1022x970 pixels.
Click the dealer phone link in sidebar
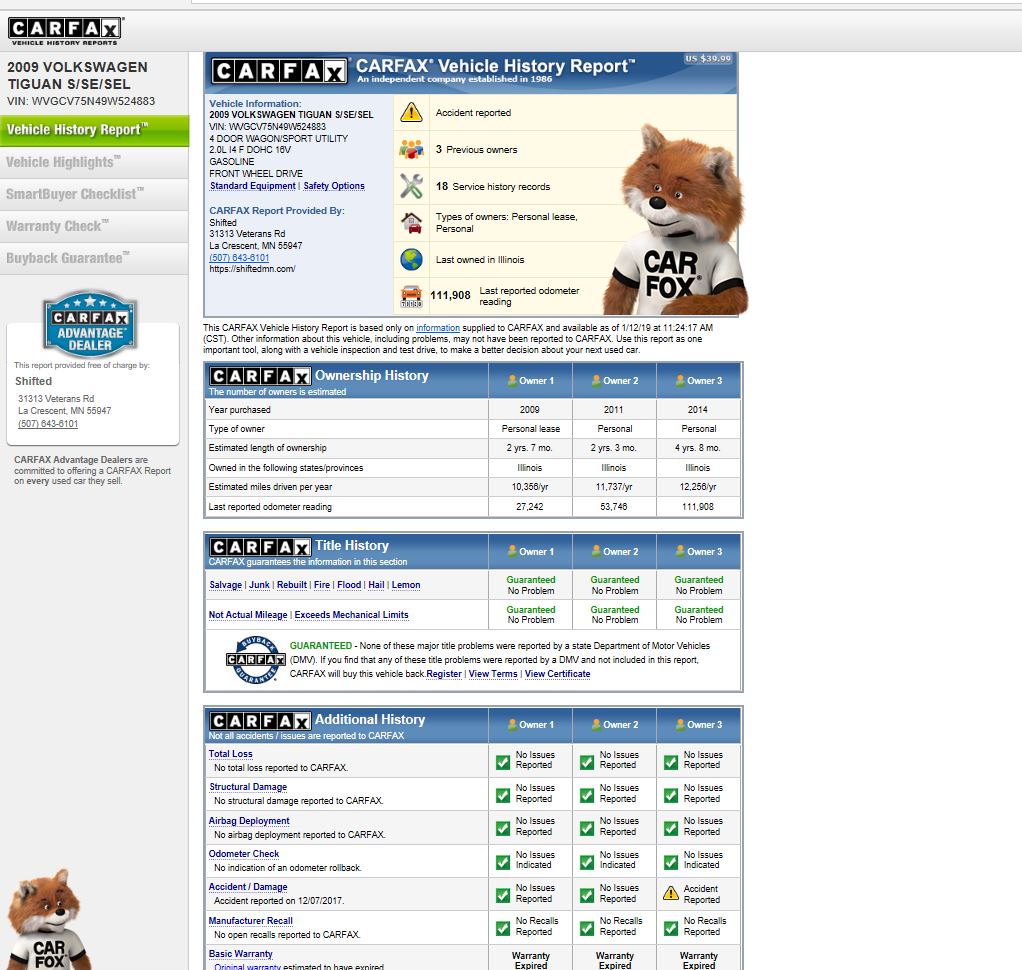pos(48,424)
